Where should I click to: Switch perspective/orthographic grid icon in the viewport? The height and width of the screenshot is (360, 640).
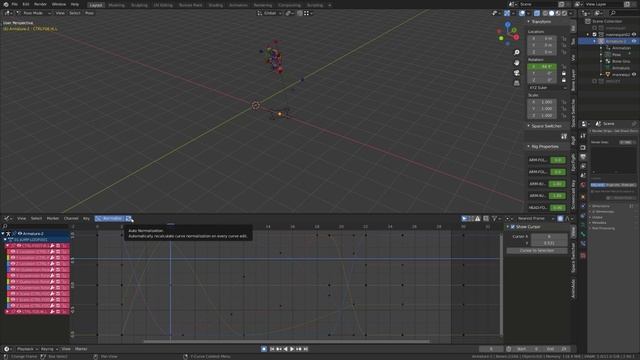pyautogui.click(x=517, y=83)
